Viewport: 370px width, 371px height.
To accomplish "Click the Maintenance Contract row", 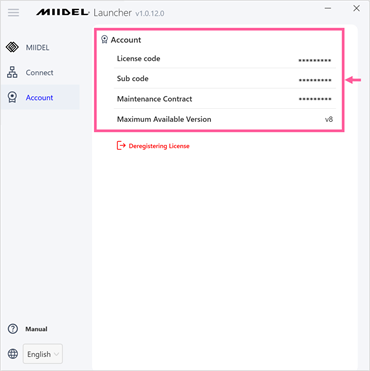I will coord(225,99).
